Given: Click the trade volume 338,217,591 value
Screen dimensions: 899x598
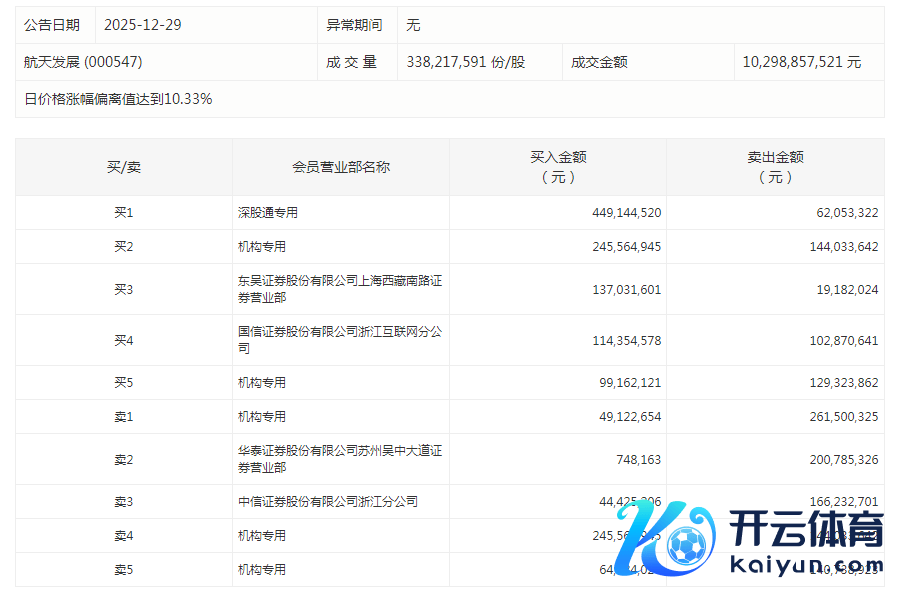Looking at the screenshot, I should pyautogui.click(x=465, y=62).
